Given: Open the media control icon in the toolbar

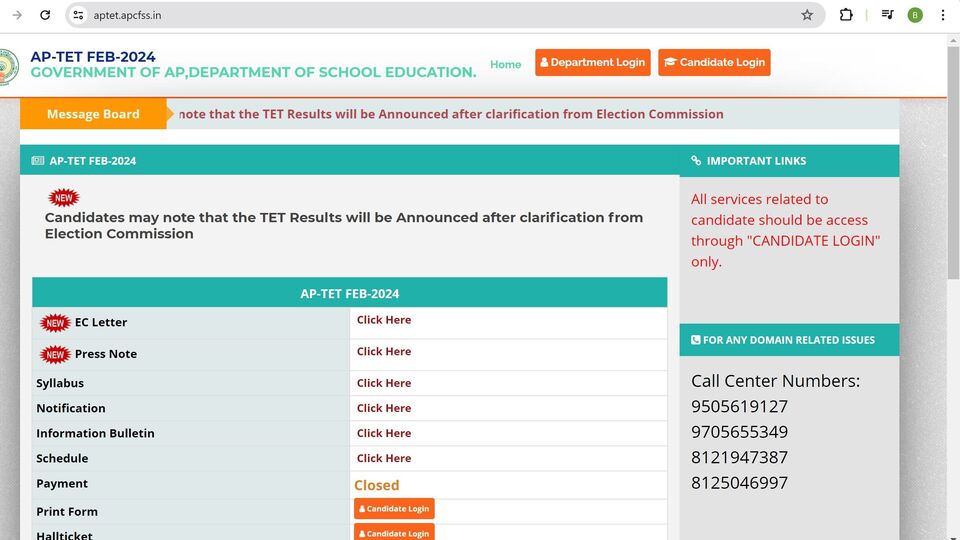Looking at the screenshot, I should 887,15.
